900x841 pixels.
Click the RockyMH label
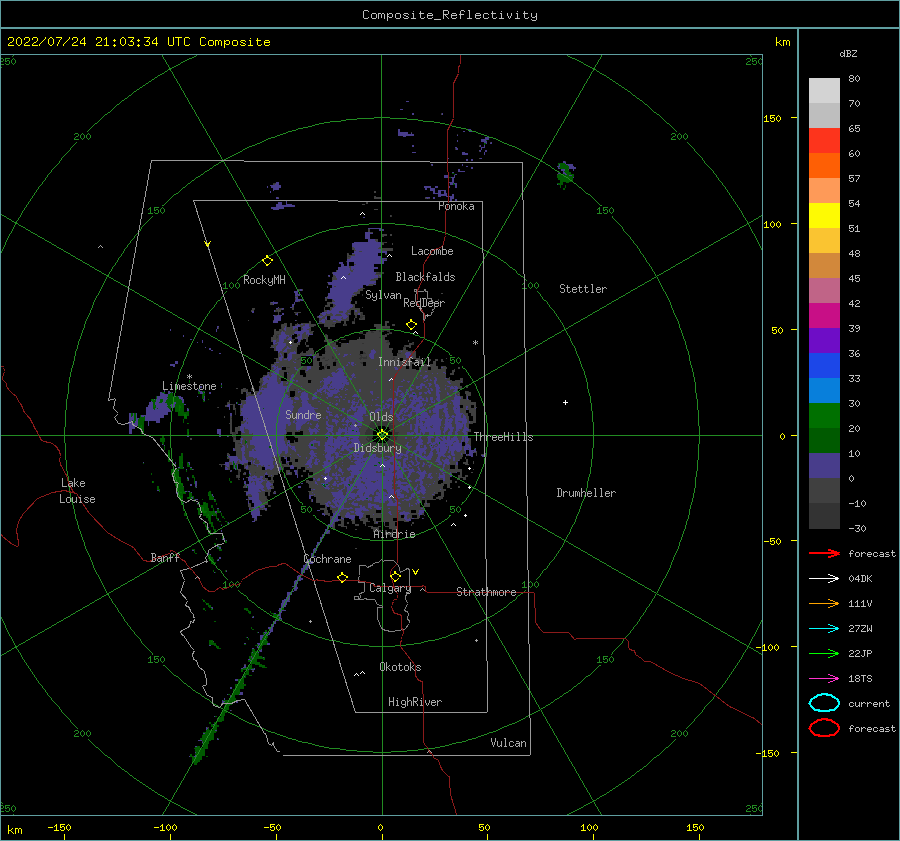coord(264,280)
